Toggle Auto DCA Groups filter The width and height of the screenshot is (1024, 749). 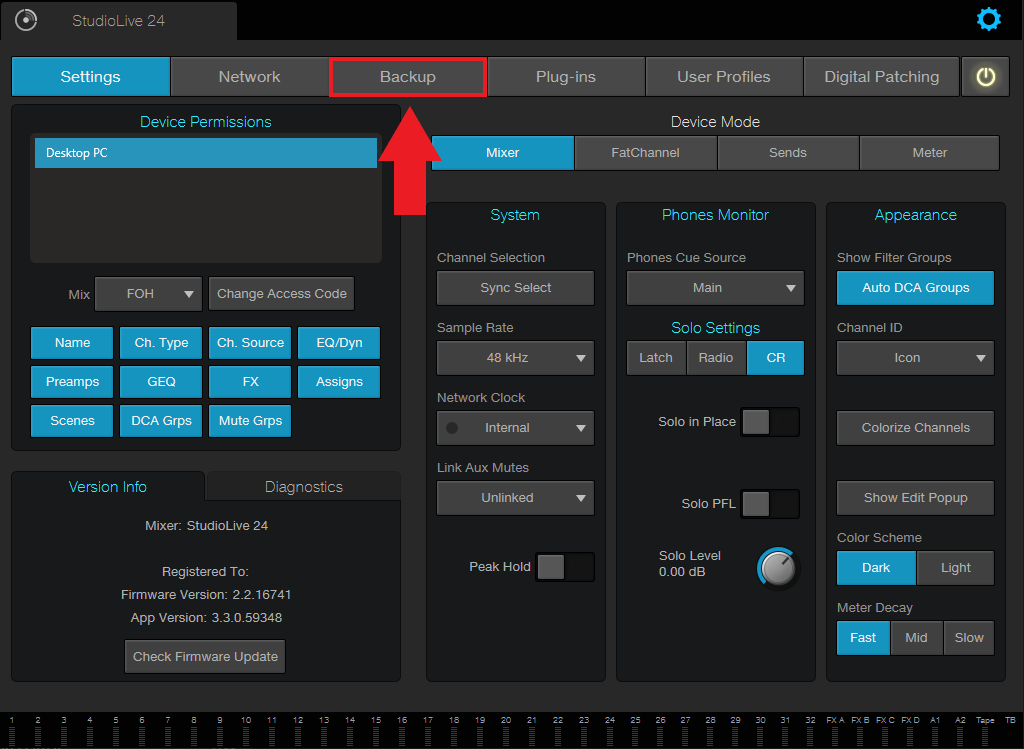pos(915,288)
